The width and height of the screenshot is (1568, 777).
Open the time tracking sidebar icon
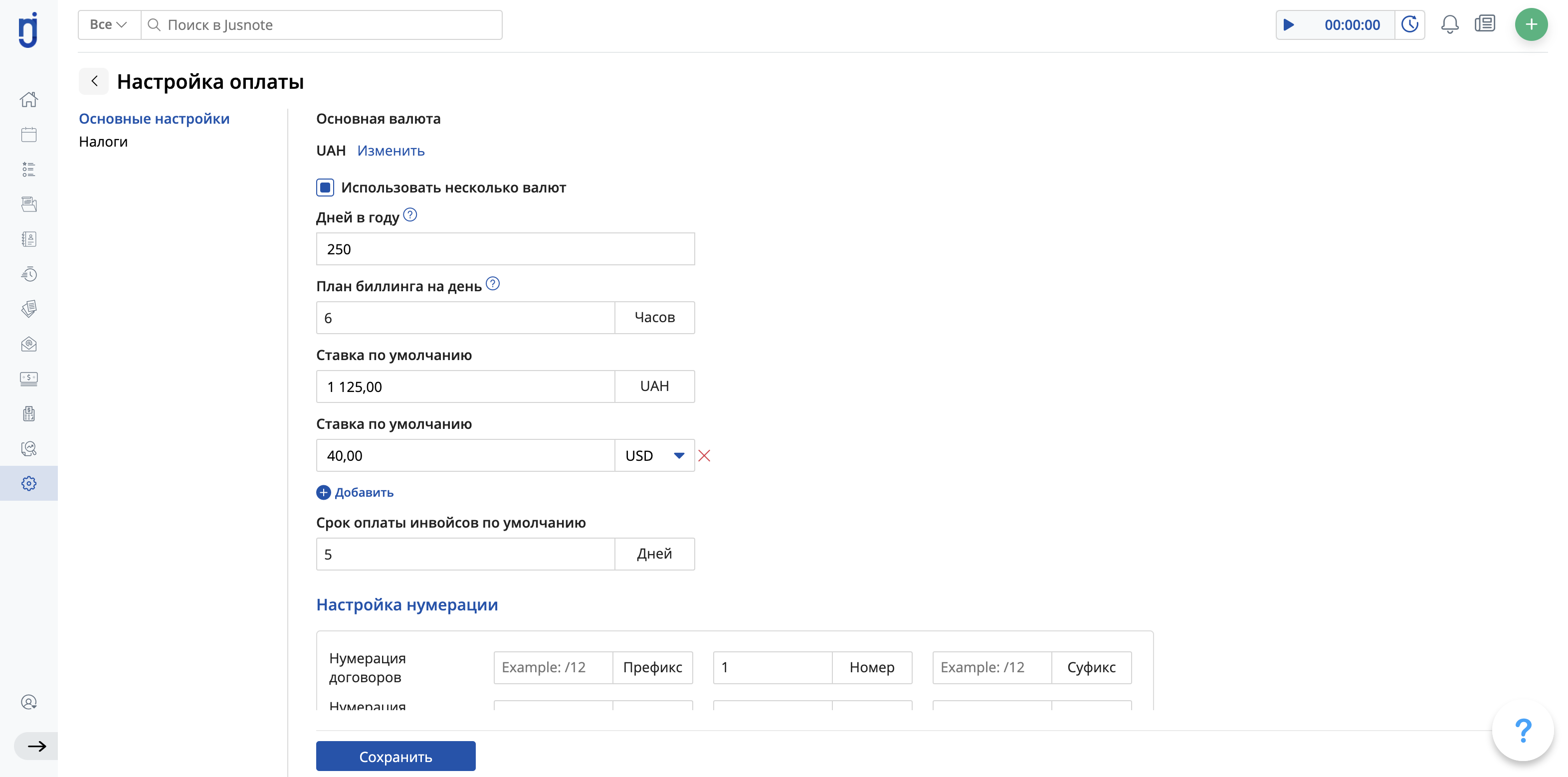pyautogui.click(x=28, y=274)
